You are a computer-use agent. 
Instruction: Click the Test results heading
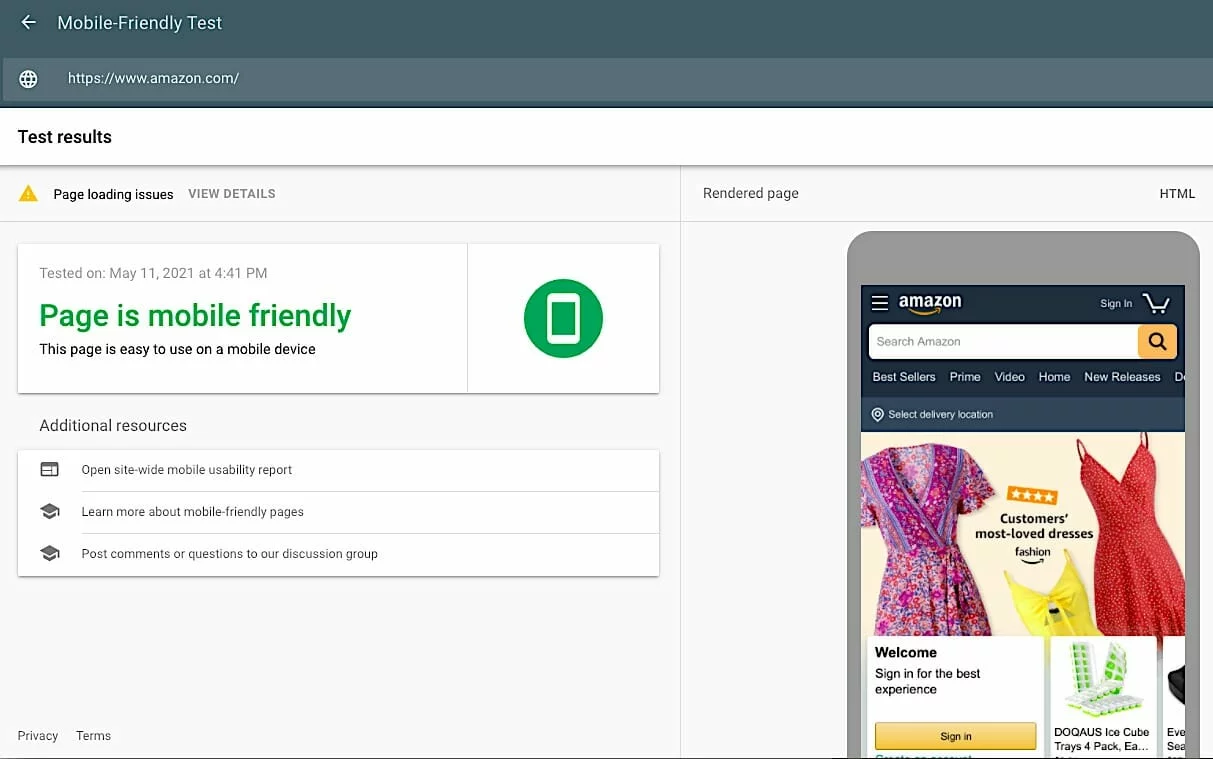click(65, 137)
